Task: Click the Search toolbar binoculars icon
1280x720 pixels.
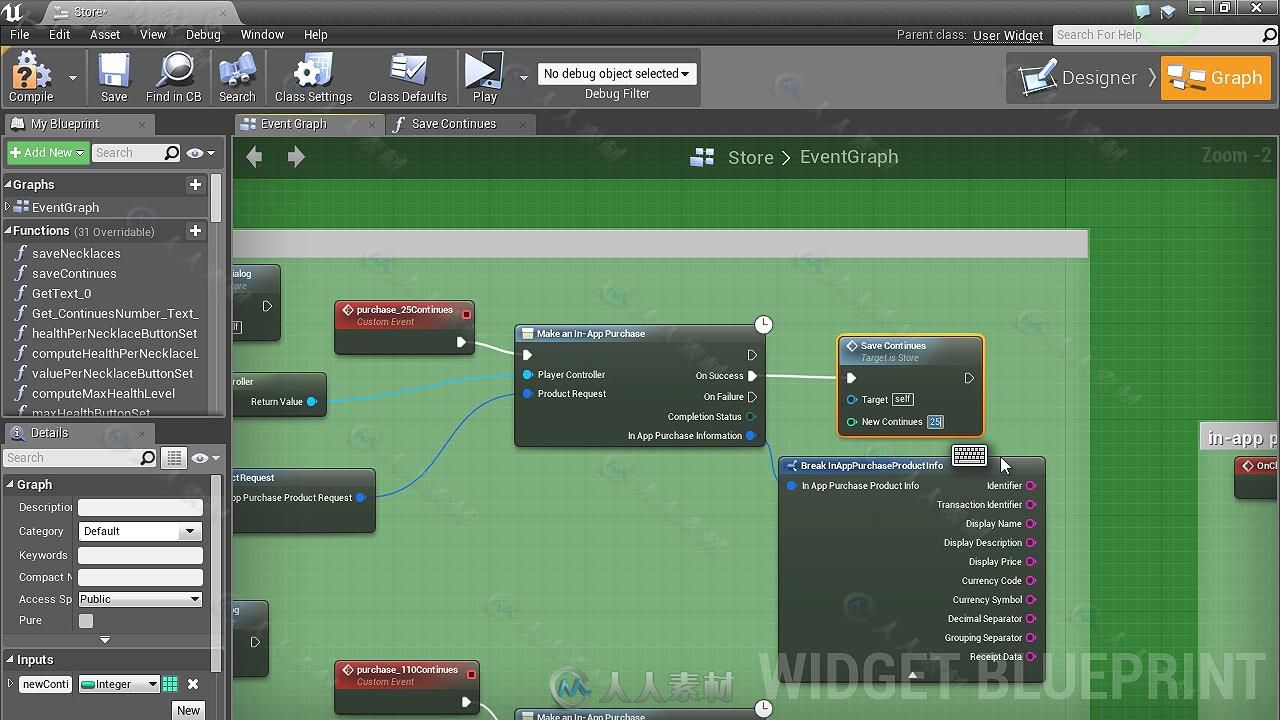Action: [237, 77]
